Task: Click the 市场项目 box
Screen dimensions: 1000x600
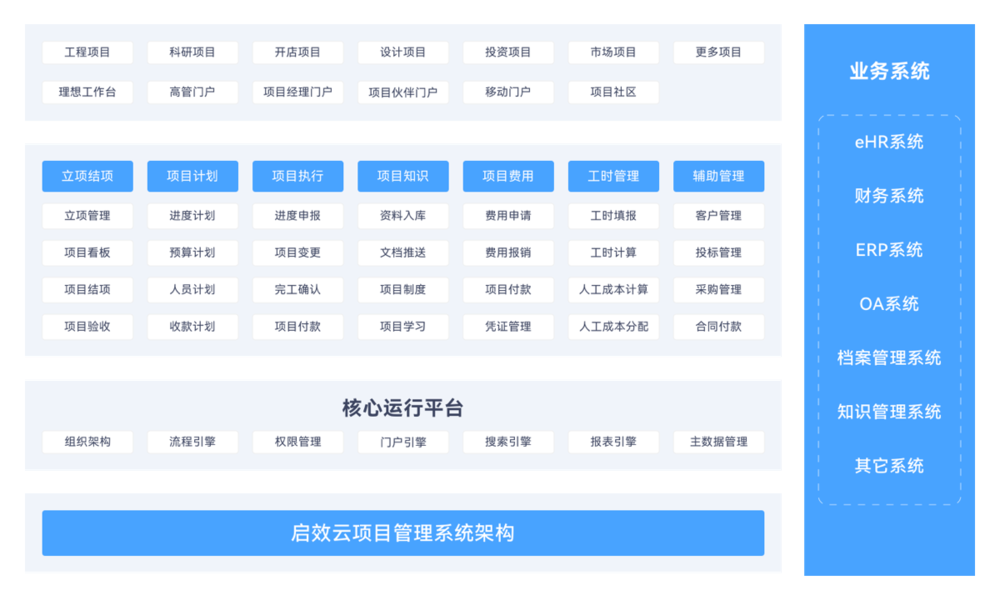Action: (x=614, y=52)
